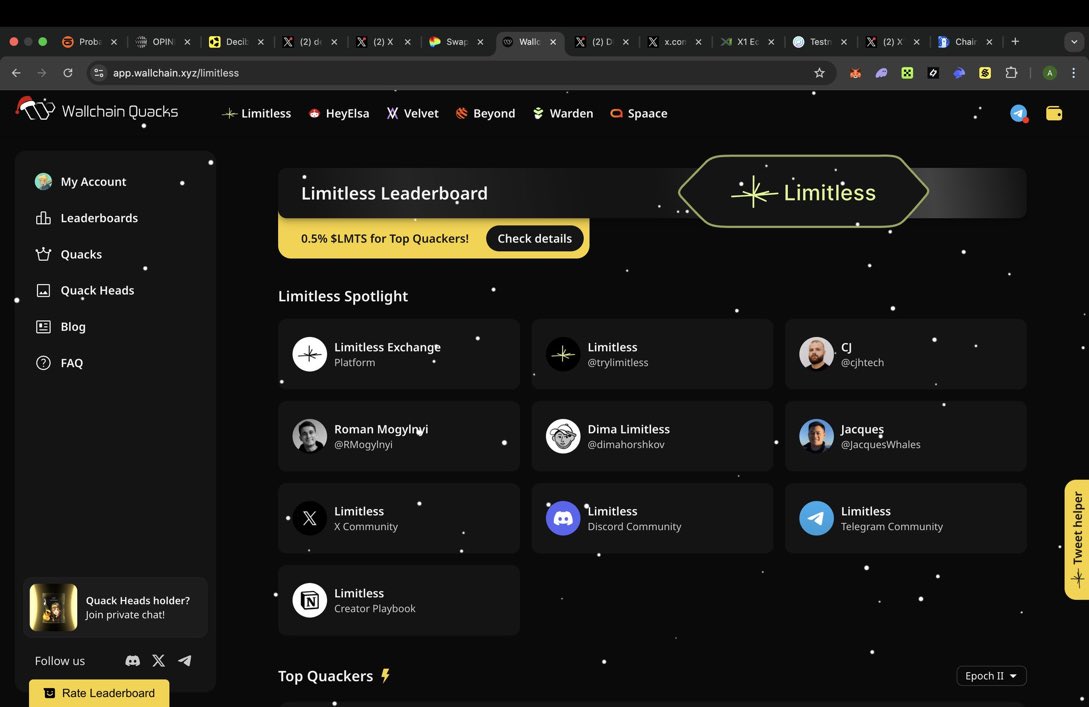Click the Limitless X Community icon
The image size is (1089, 707).
(x=310, y=518)
